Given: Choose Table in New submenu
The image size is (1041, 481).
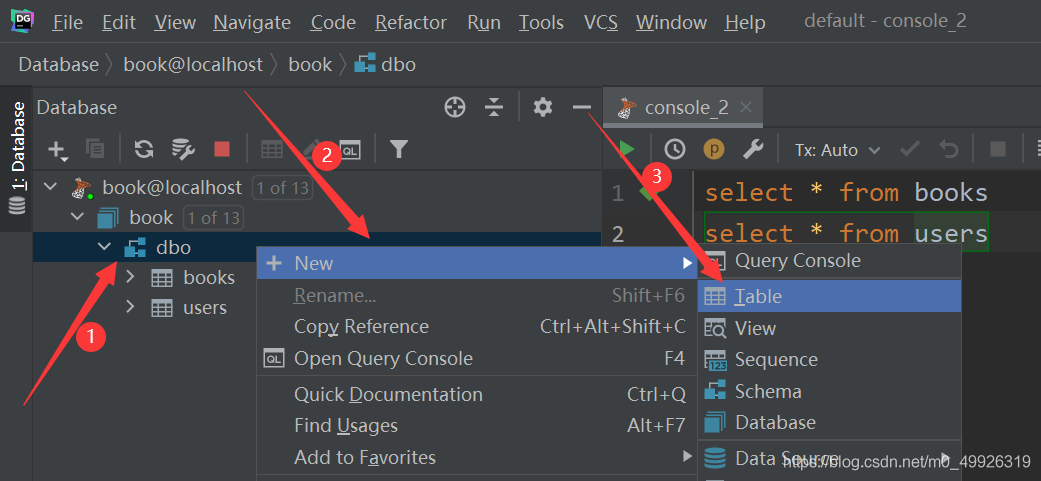Looking at the screenshot, I should coord(830,296).
